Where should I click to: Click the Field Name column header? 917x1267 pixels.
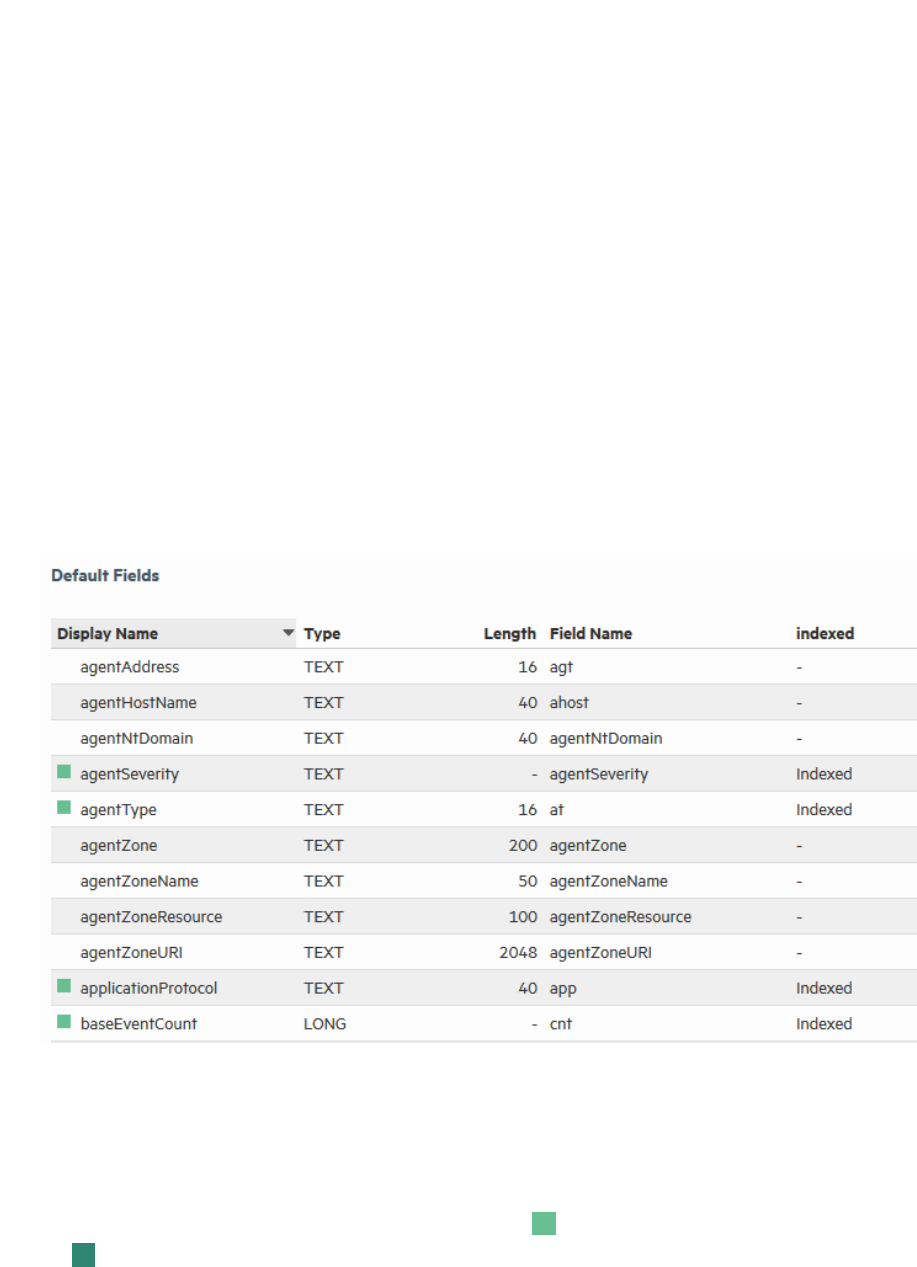point(590,634)
